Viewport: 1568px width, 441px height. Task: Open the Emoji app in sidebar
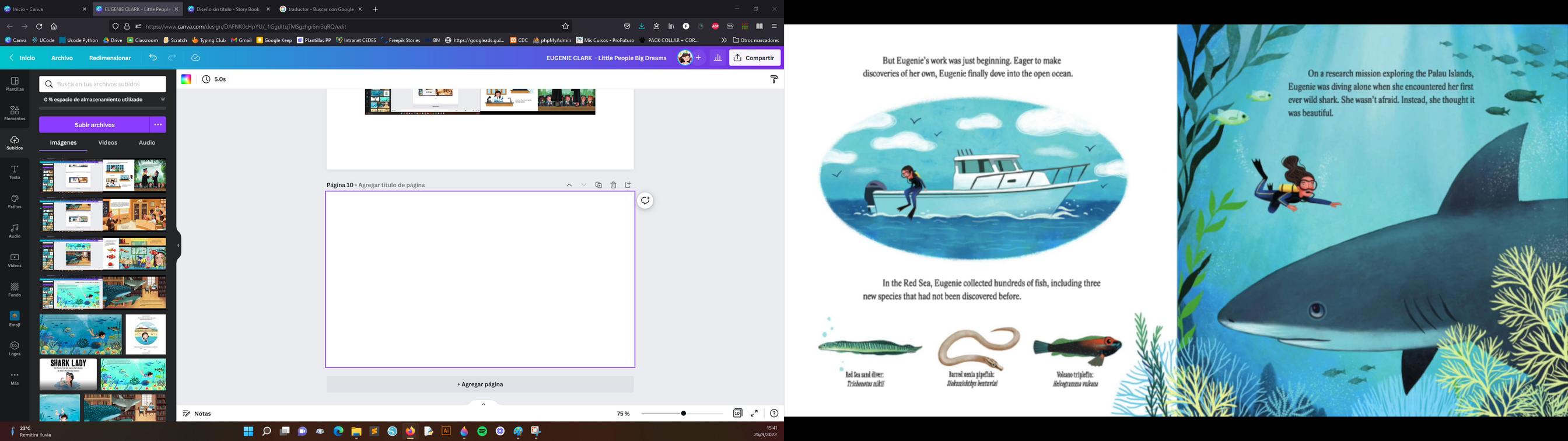[15, 319]
